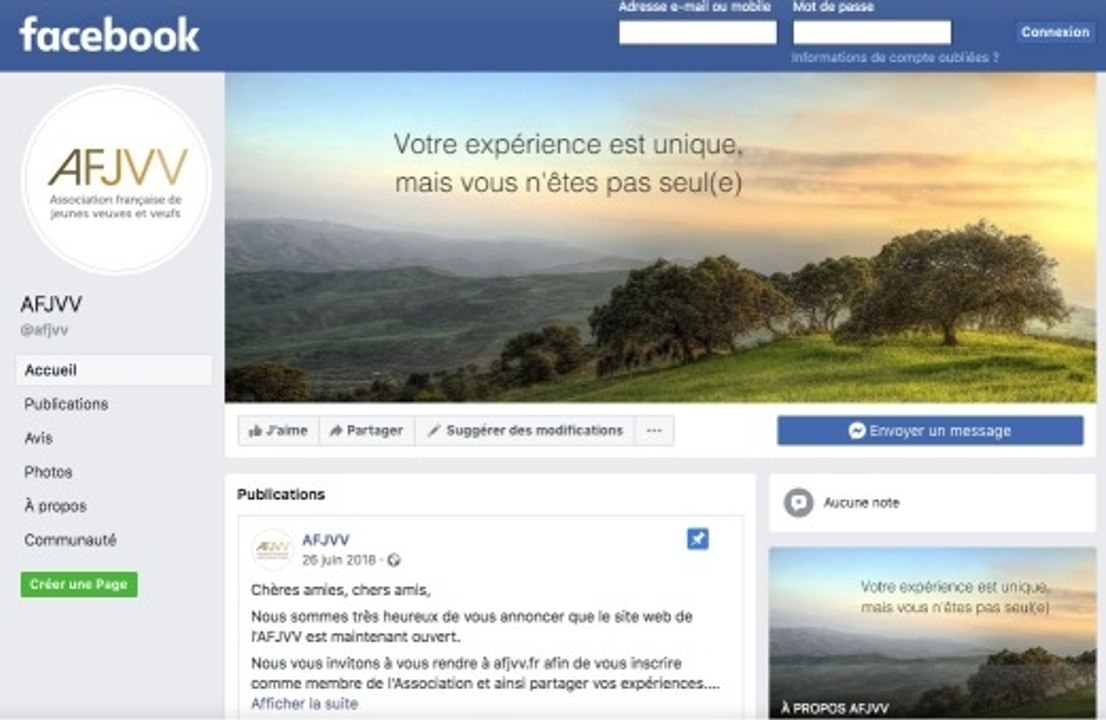Screen dimensions: 1106x720
Task: Click the Partager share button
Action: [x=367, y=431]
